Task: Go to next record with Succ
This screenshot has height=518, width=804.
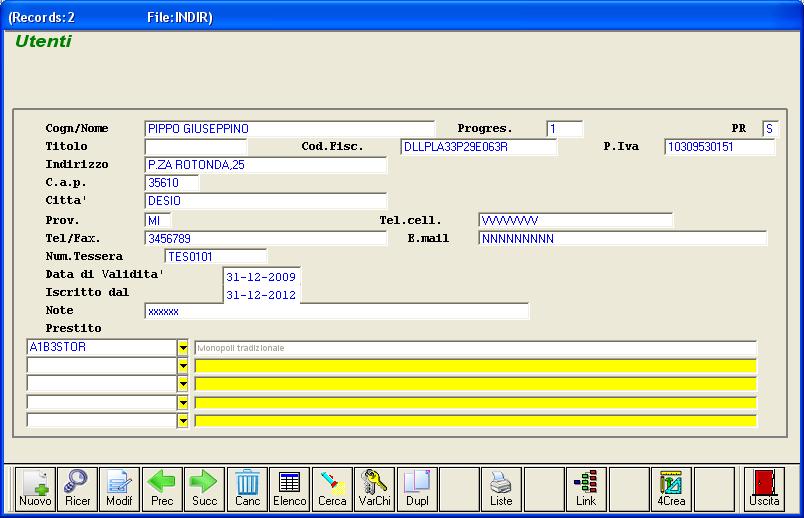Action: click(205, 489)
